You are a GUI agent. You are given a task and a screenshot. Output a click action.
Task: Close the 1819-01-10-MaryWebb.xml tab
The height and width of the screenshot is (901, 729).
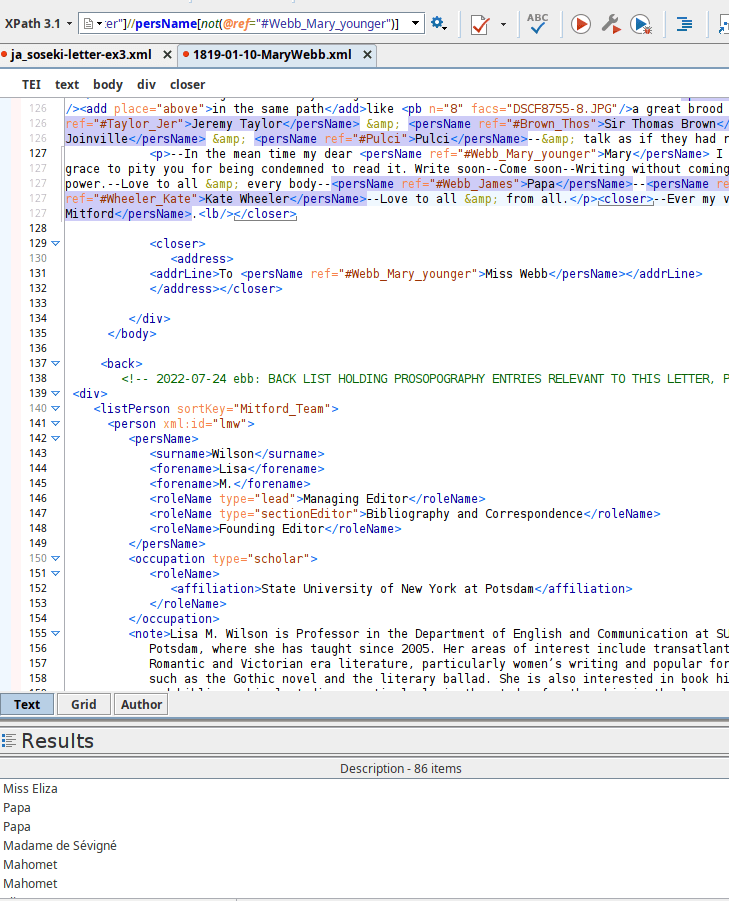(367, 55)
